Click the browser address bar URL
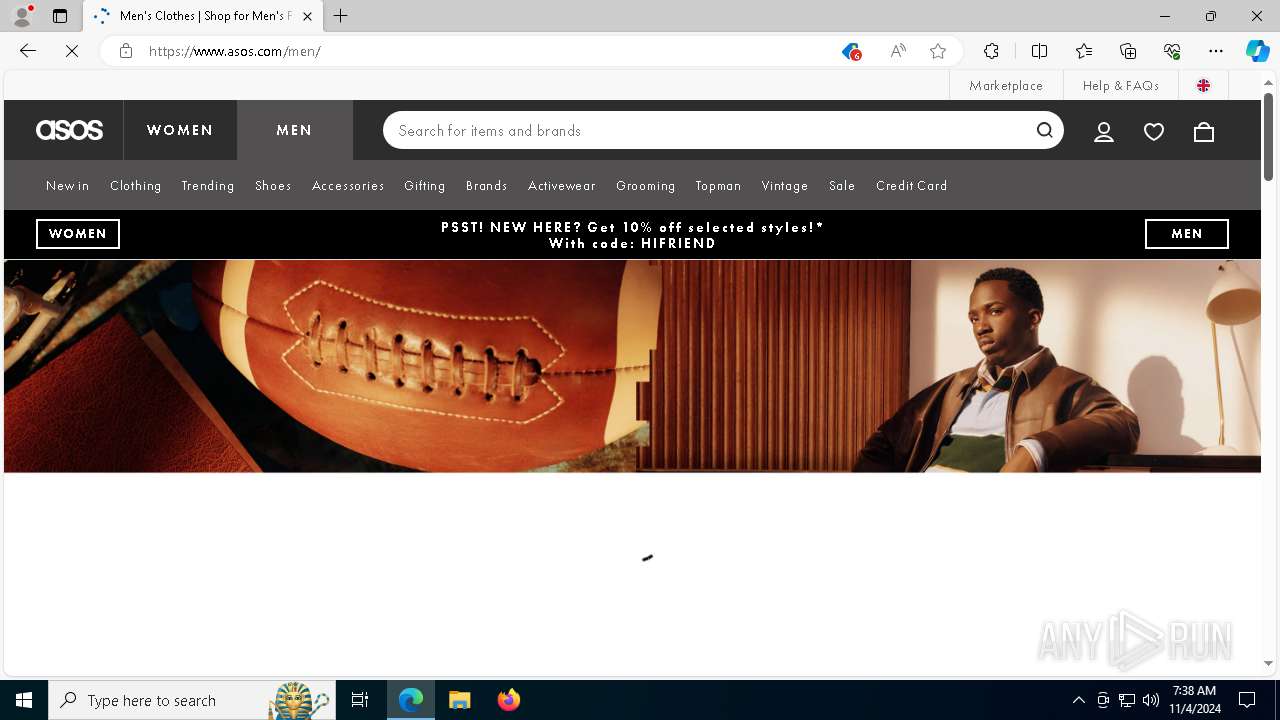The width and height of the screenshot is (1280, 720). (x=235, y=51)
